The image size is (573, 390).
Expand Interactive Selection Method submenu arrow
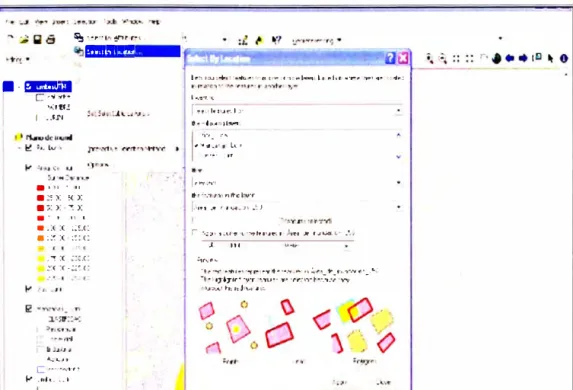click(x=177, y=149)
